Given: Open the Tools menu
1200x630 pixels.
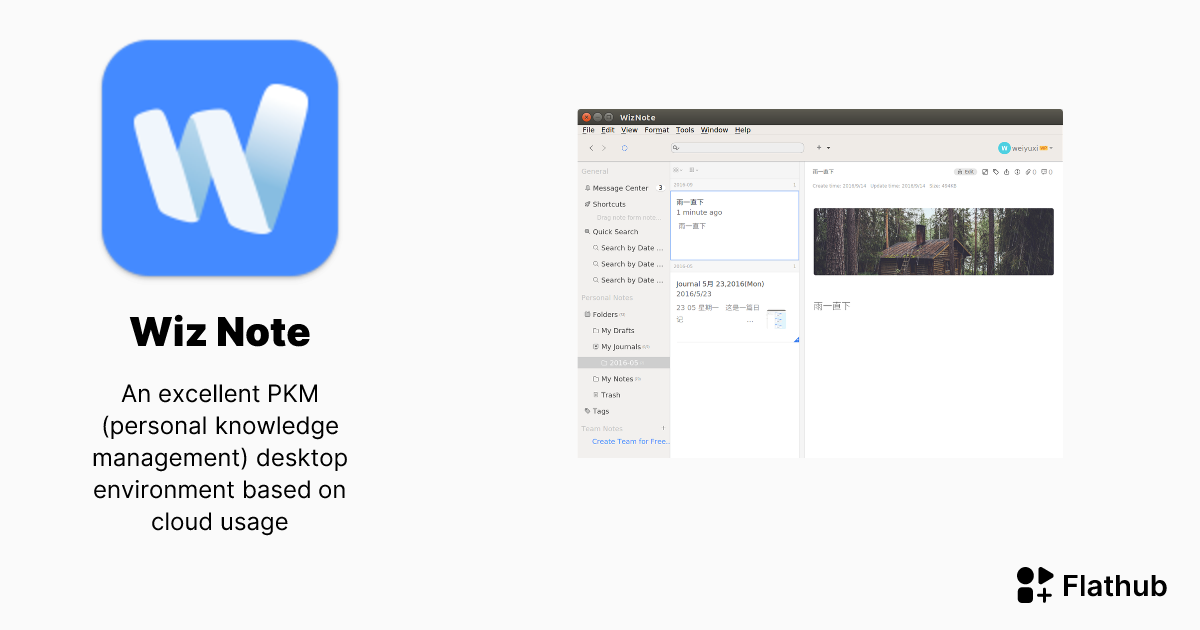Looking at the screenshot, I should tap(684, 130).
